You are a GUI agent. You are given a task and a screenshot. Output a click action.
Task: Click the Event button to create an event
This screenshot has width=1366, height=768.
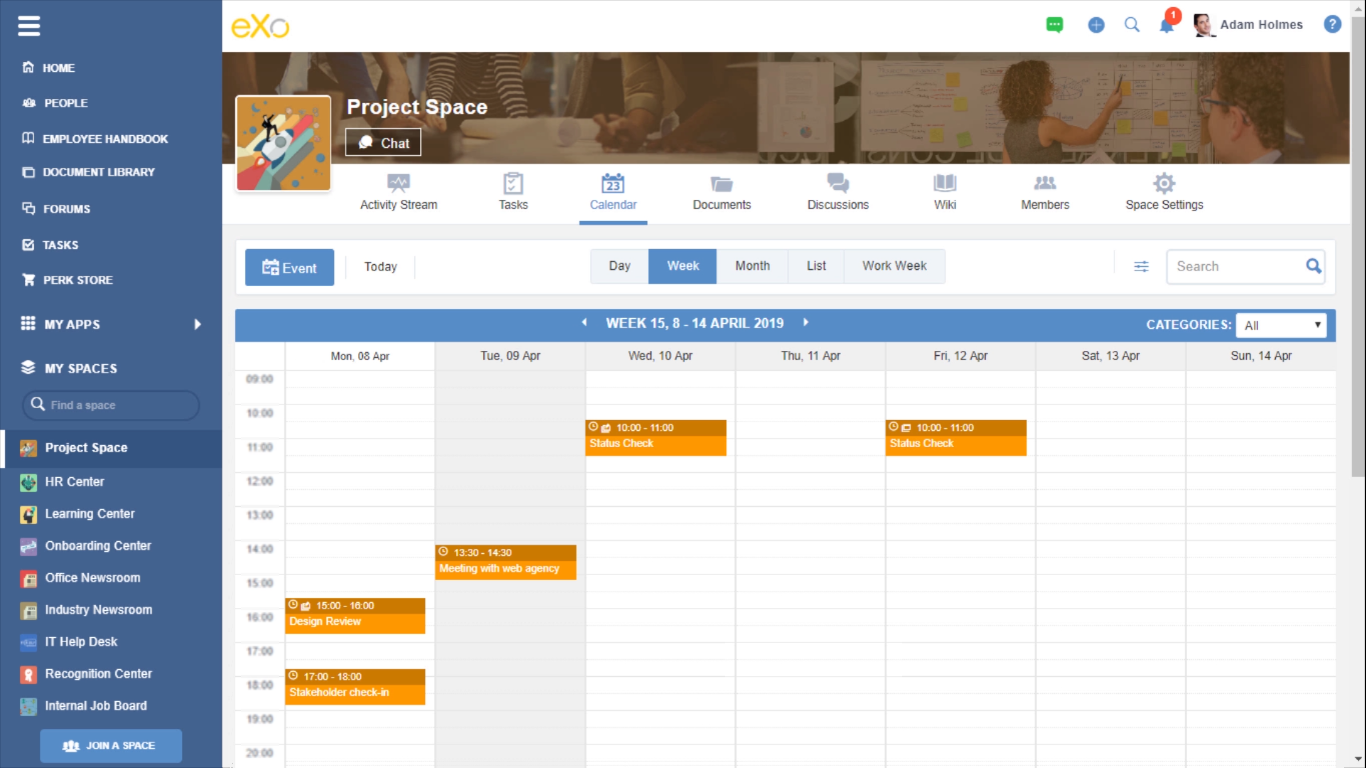tap(289, 267)
